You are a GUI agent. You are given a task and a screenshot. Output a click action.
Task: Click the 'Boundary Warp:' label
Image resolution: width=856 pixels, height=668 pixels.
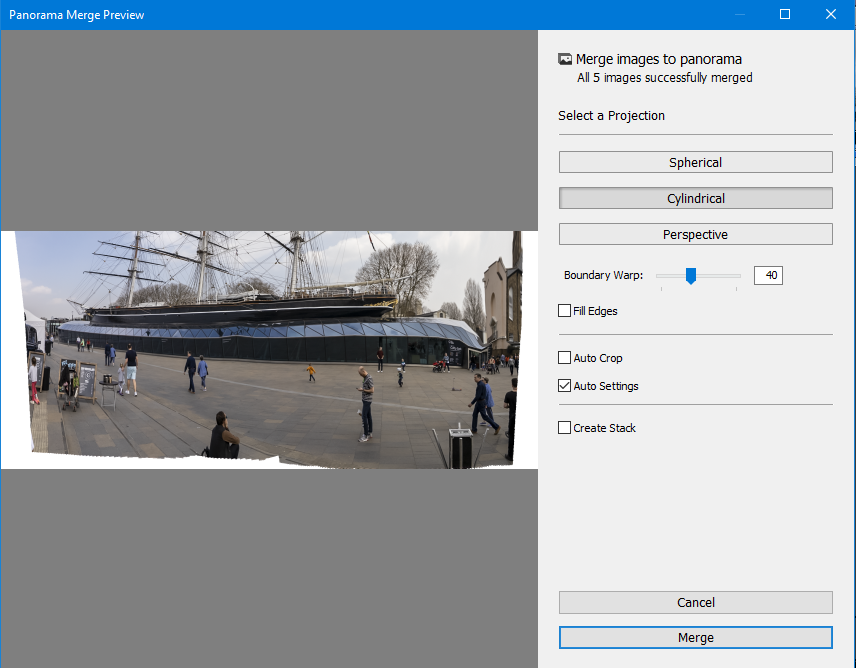tap(603, 275)
